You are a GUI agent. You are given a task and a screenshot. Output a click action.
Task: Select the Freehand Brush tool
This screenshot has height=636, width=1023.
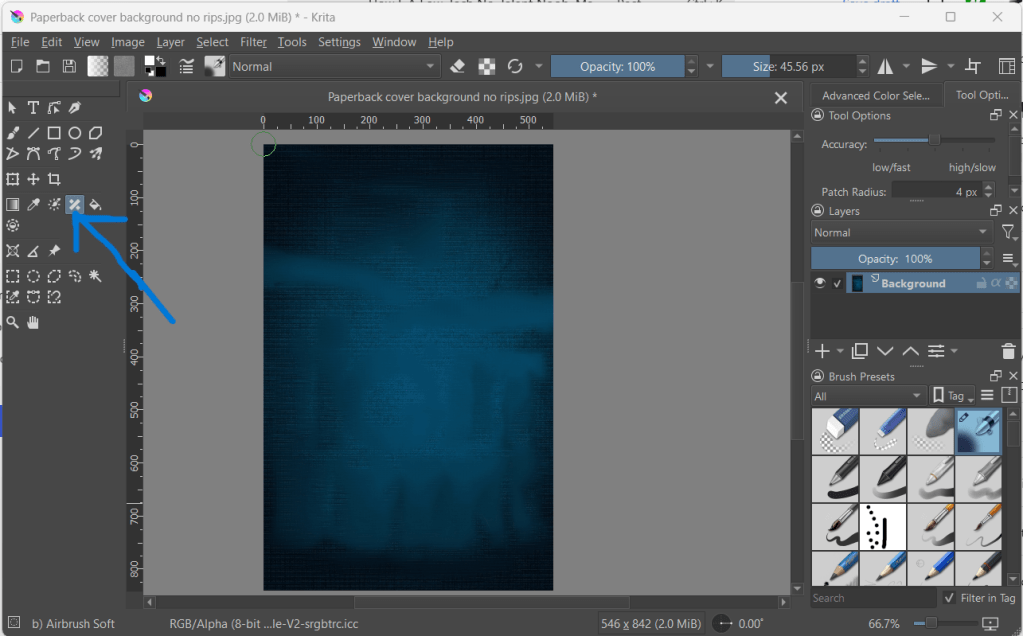(13, 132)
